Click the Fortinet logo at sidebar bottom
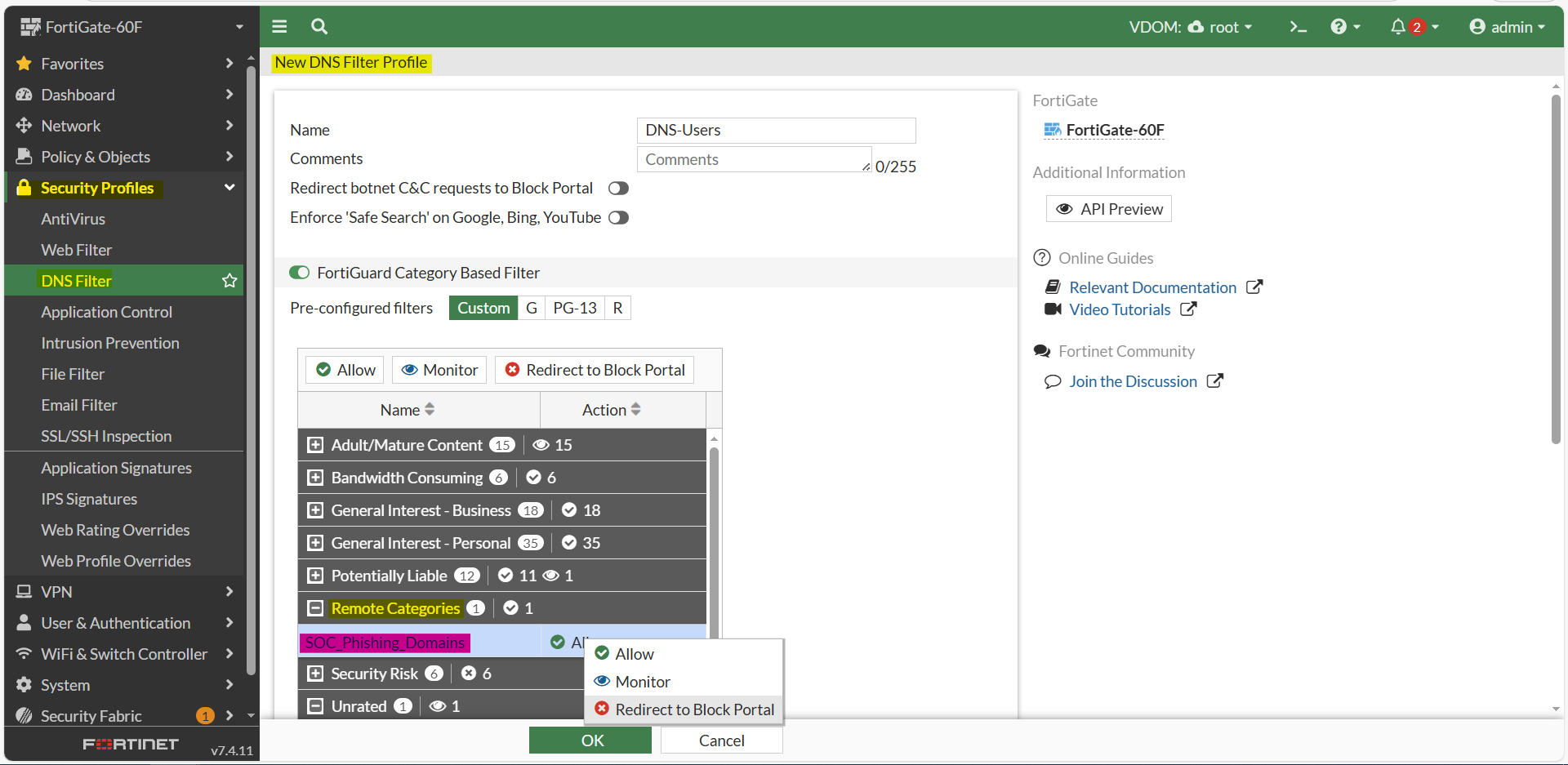 pyautogui.click(x=131, y=744)
